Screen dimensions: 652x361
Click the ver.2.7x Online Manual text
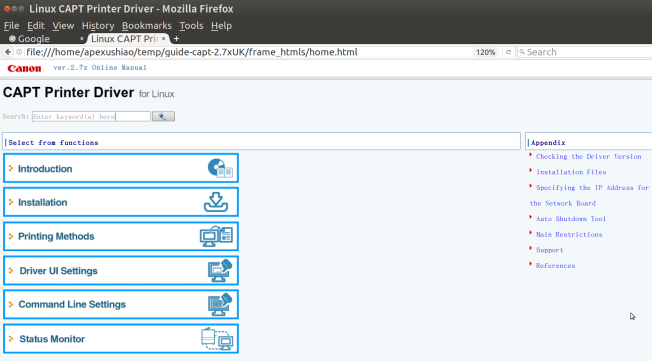(100, 67)
